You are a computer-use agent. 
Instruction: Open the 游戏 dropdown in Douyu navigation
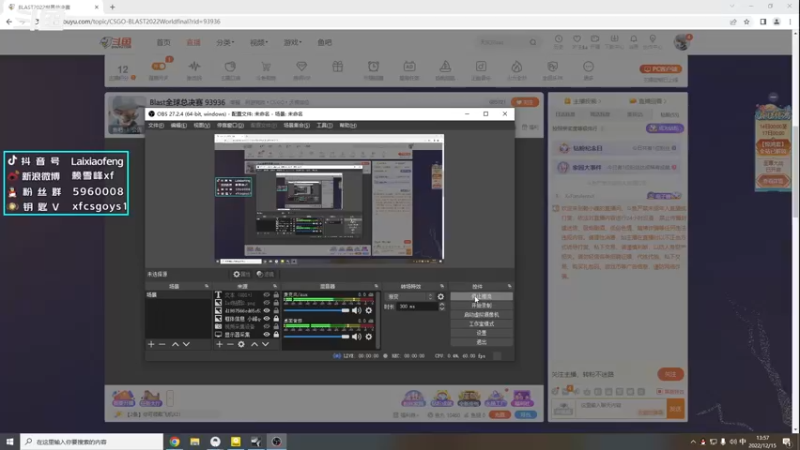pyautogui.click(x=292, y=42)
